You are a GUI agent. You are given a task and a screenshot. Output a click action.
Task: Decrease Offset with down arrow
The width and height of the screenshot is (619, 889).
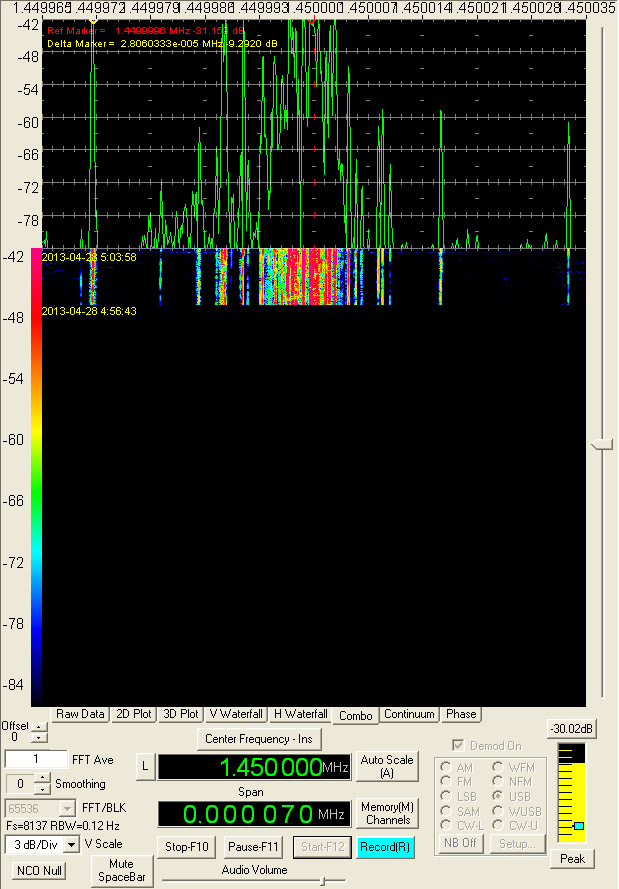pyautogui.click(x=39, y=737)
